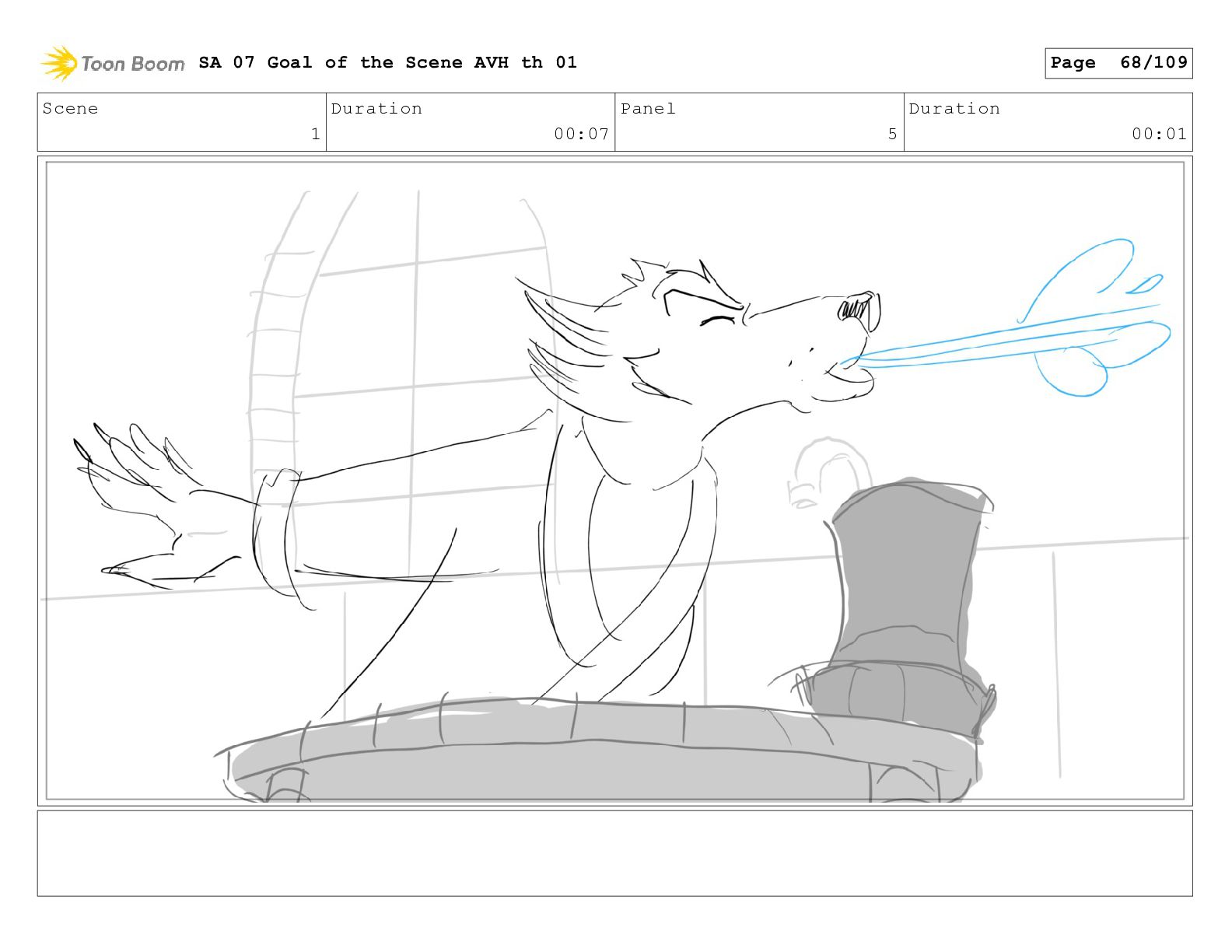Click the Toon Boom logo
1232x952 pixels.
coord(113,63)
